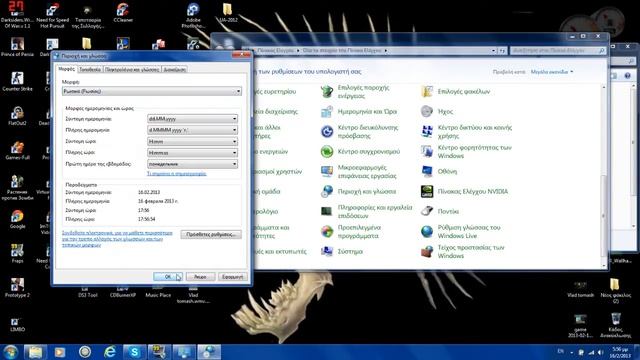The width and height of the screenshot is (640, 360).
Task: Open the Region and Language globe icon
Action: [327, 191]
